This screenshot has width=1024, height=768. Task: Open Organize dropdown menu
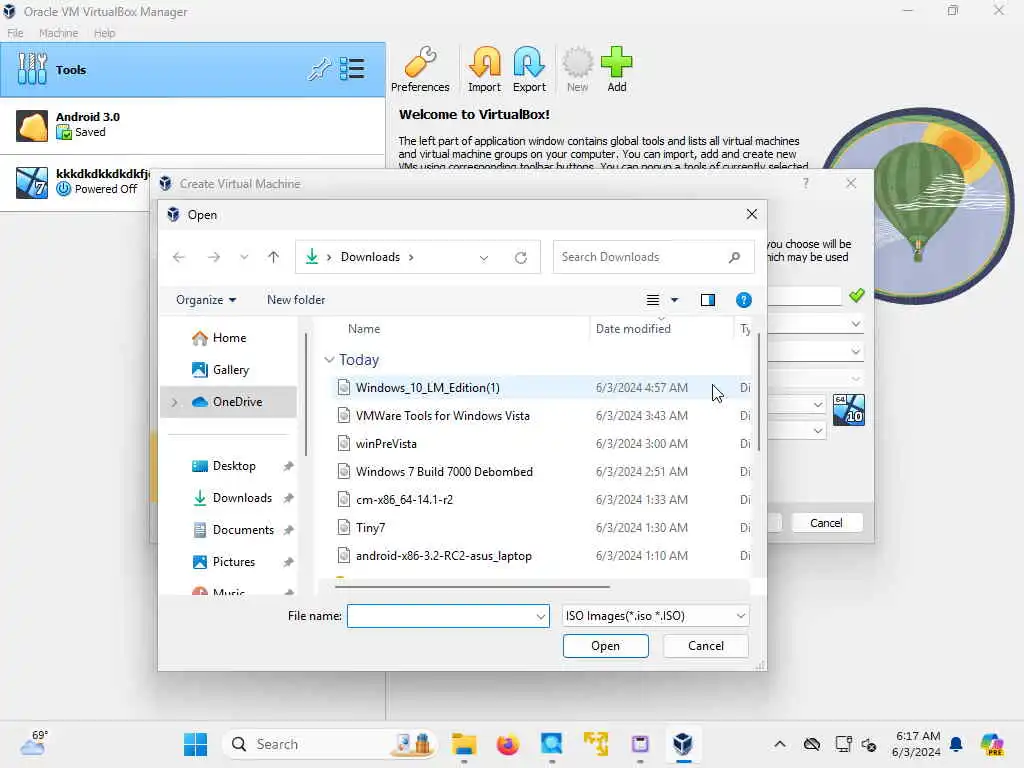(206, 300)
